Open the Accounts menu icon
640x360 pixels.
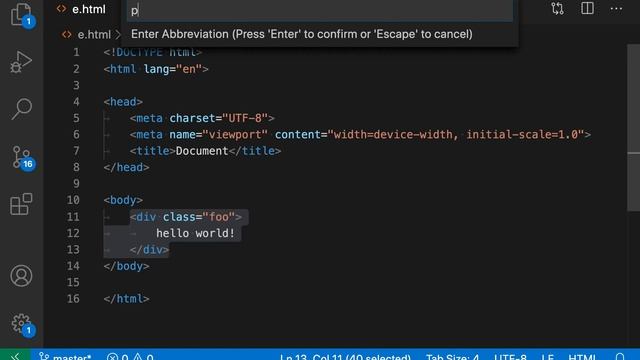[x=21, y=276]
